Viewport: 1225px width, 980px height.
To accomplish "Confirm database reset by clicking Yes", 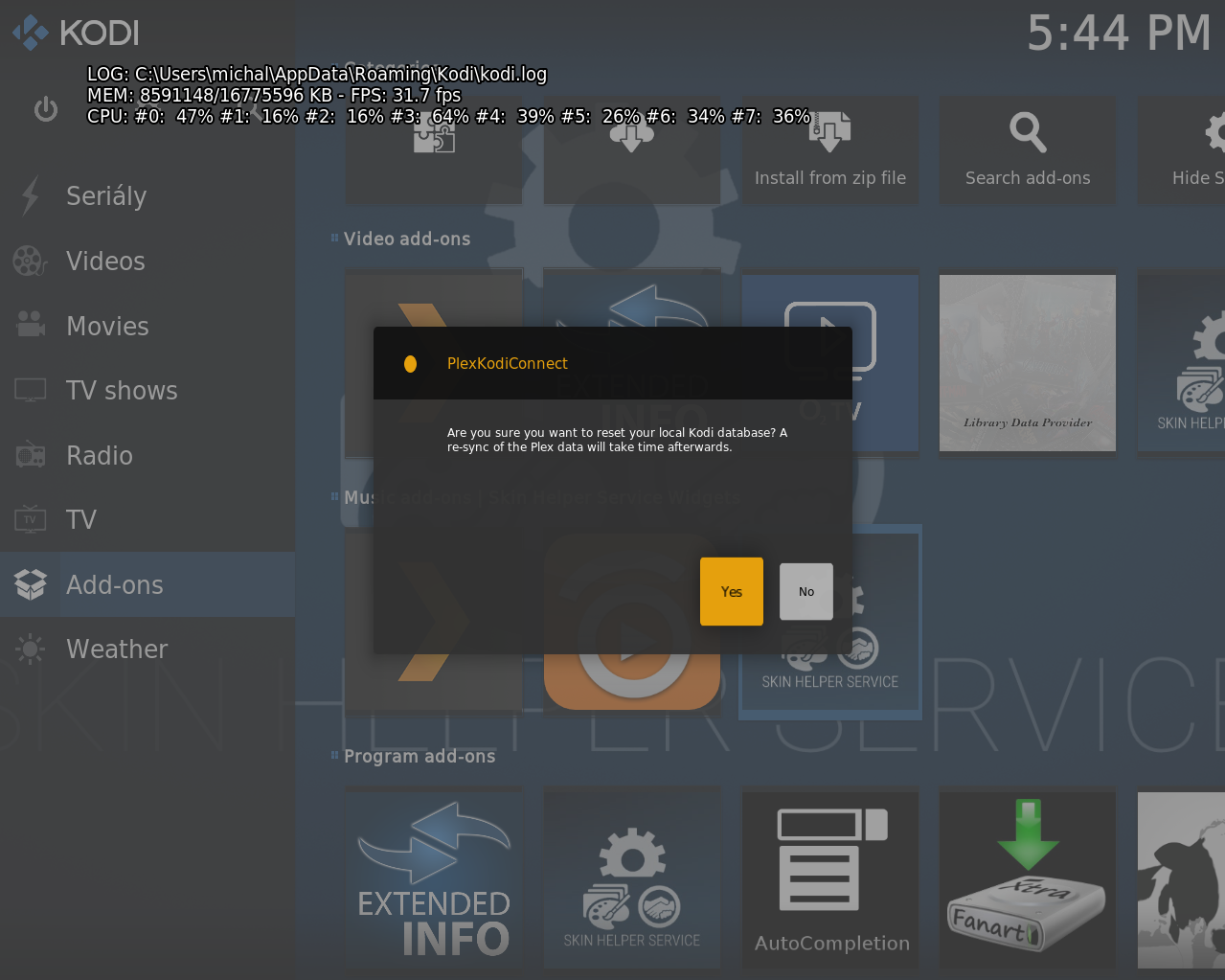I will tap(731, 591).
